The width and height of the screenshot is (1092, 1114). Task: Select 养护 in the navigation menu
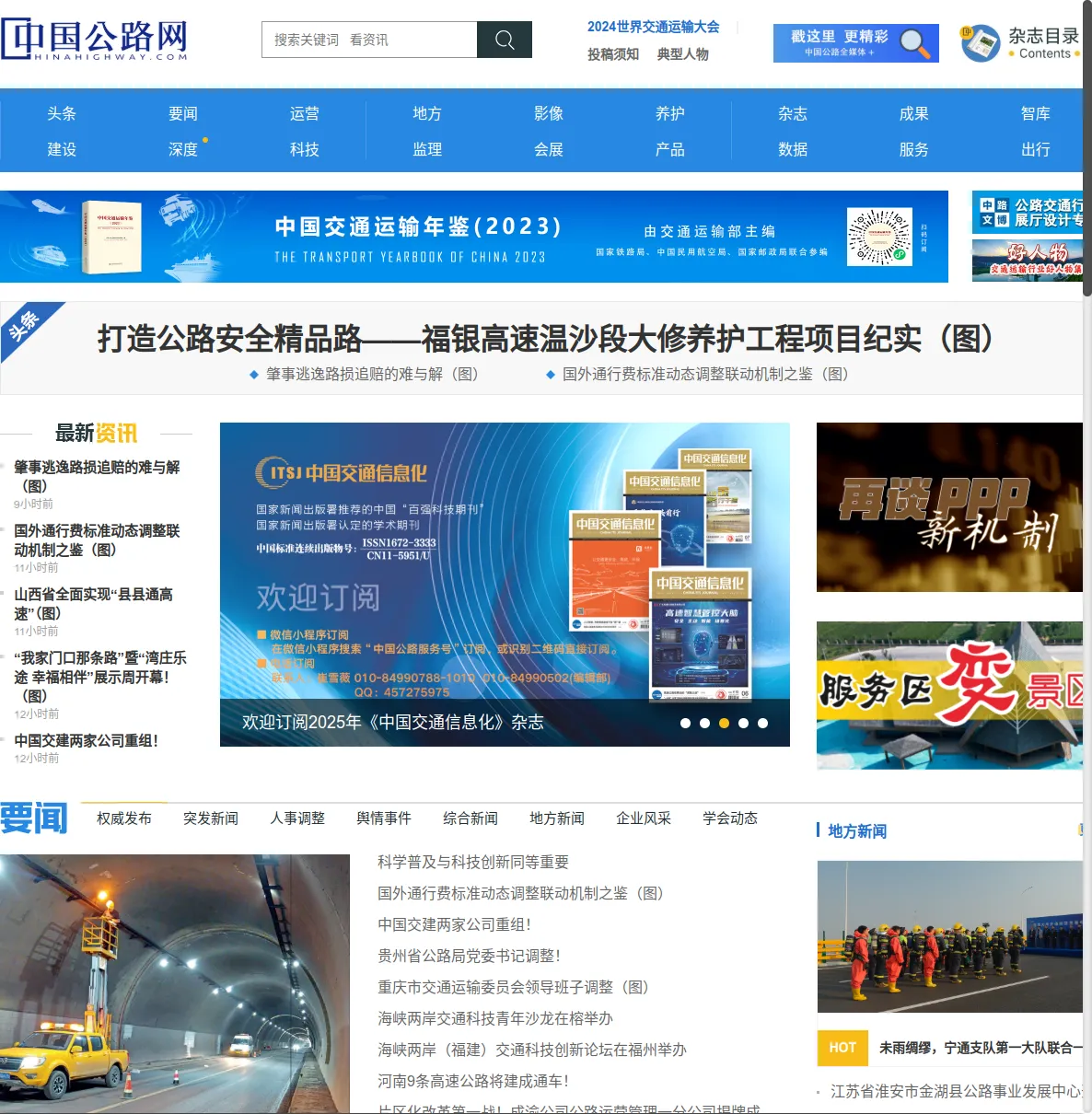[670, 113]
